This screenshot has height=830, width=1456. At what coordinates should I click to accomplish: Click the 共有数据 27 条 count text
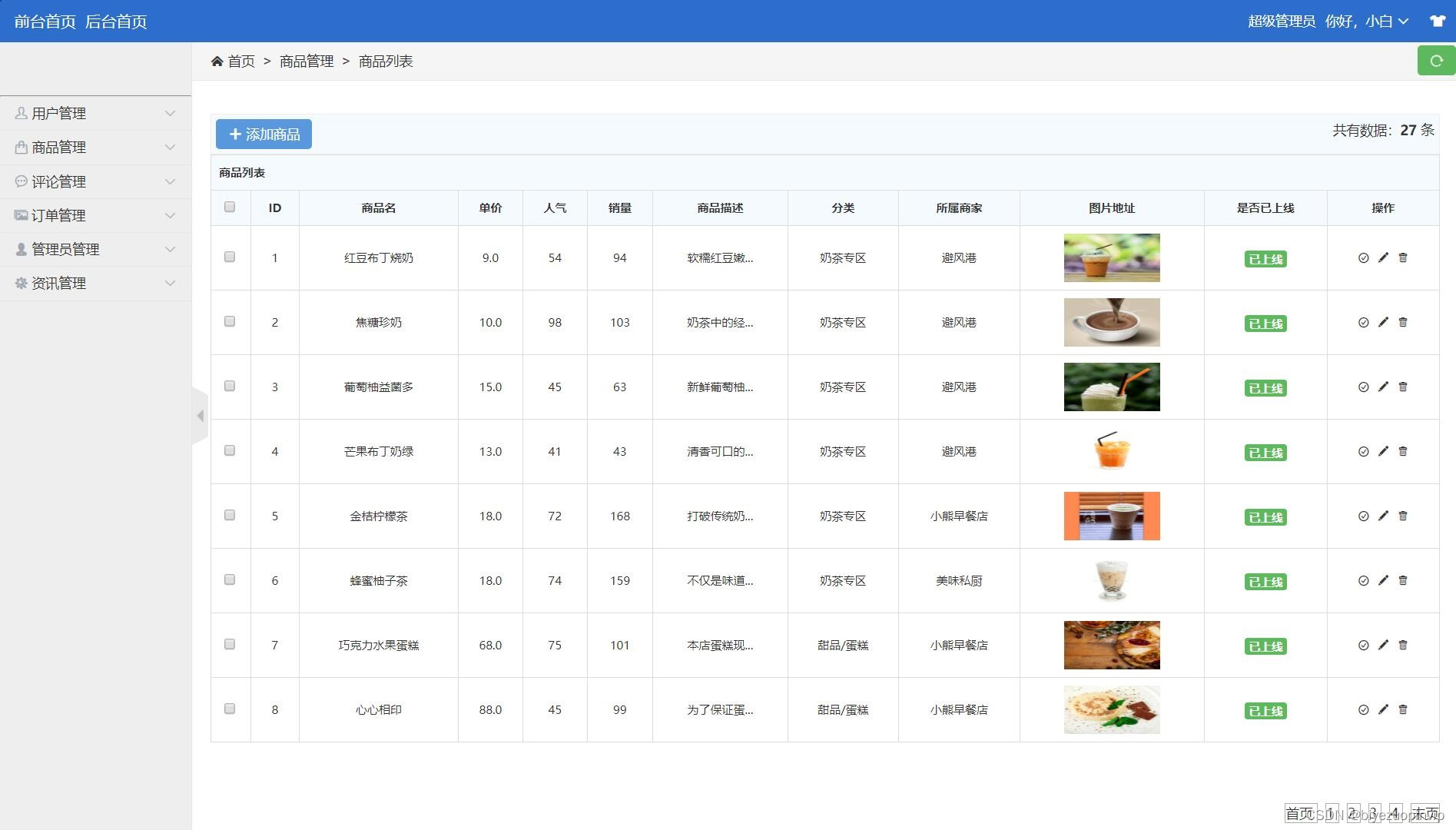coord(1384,130)
